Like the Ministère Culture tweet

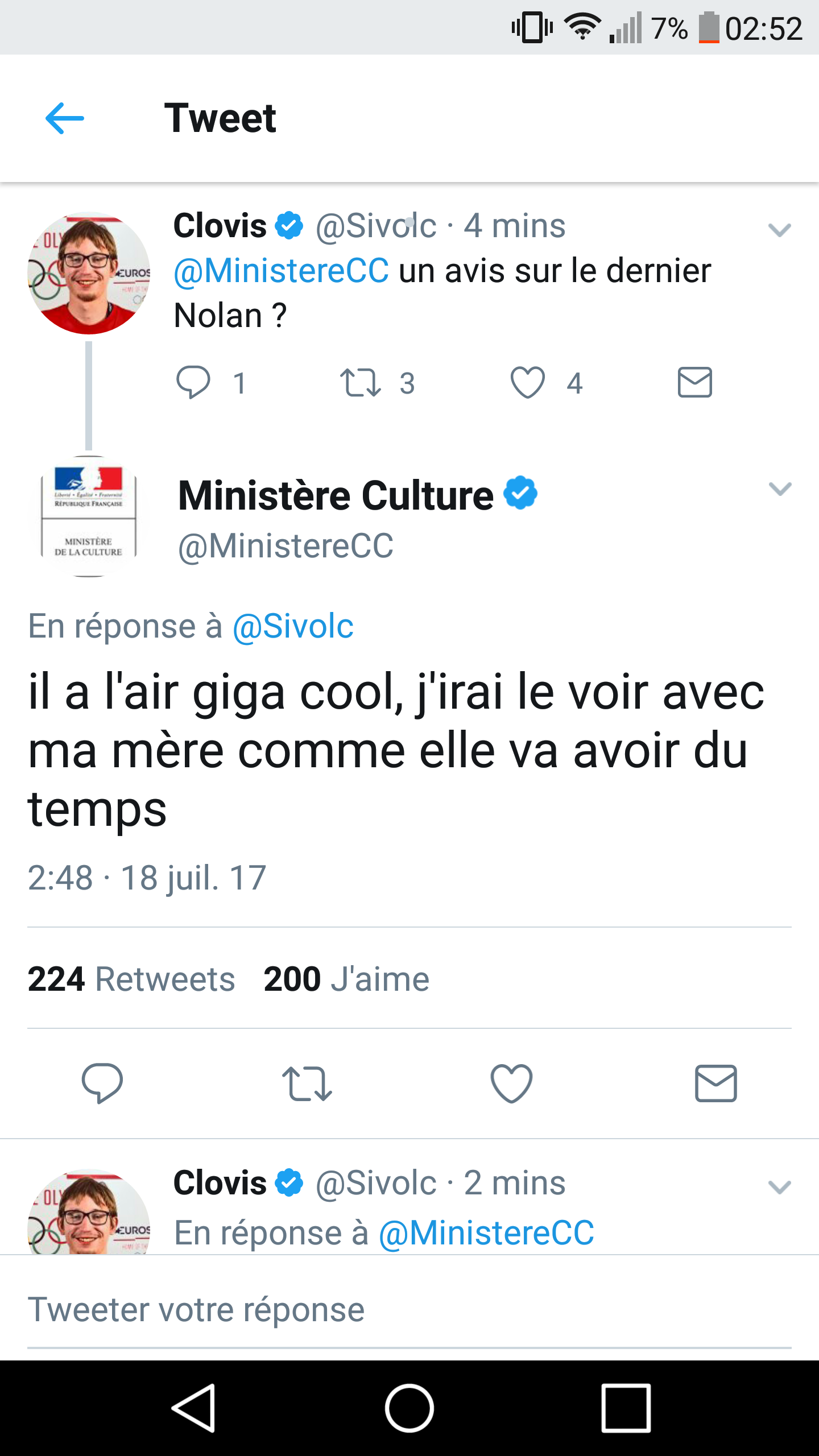click(511, 1083)
